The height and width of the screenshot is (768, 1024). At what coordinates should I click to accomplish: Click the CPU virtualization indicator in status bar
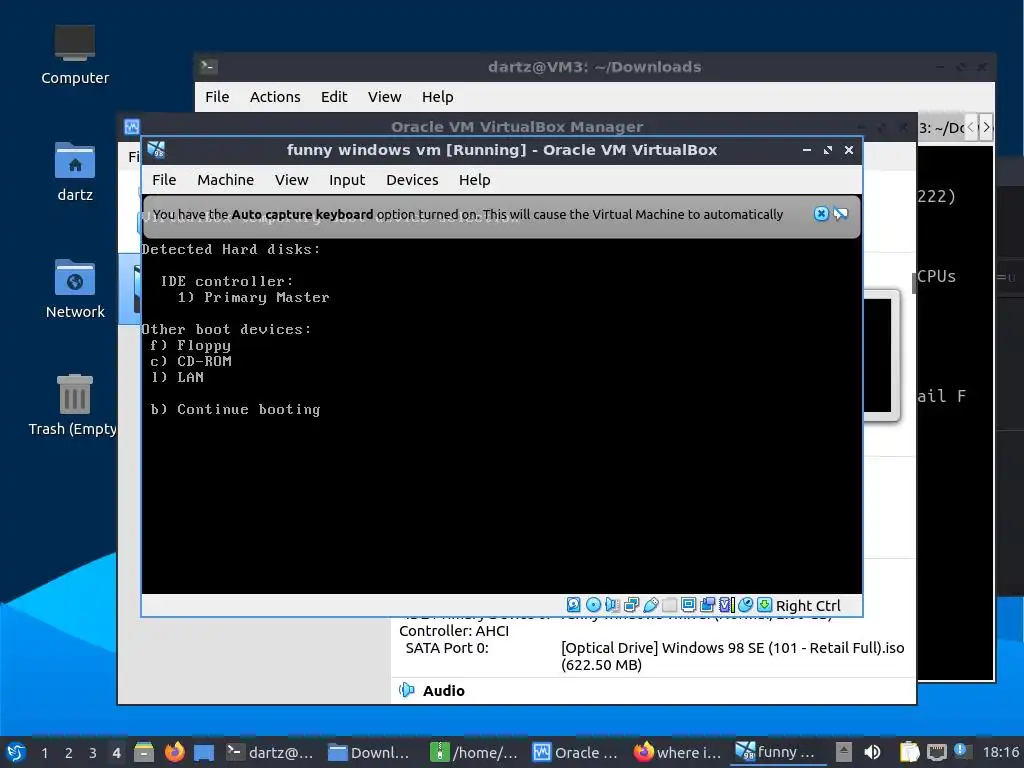(727, 605)
